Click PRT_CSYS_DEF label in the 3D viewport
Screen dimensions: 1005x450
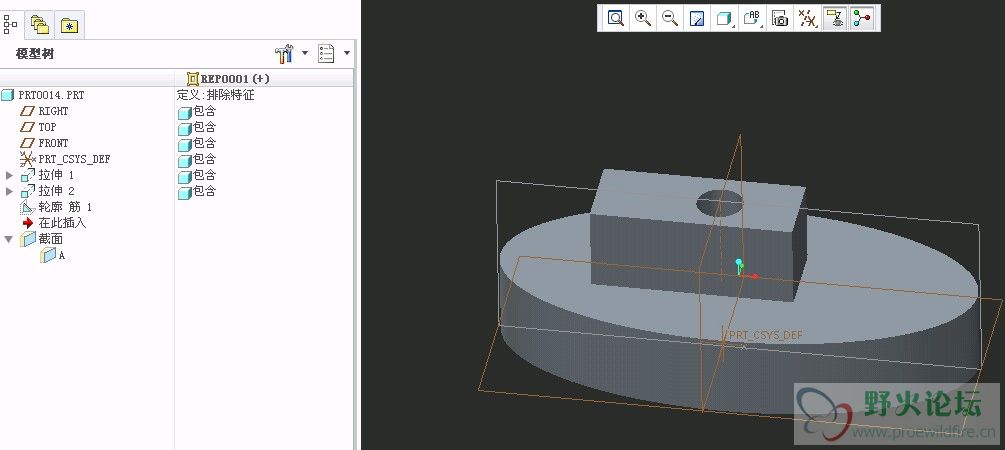766,335
